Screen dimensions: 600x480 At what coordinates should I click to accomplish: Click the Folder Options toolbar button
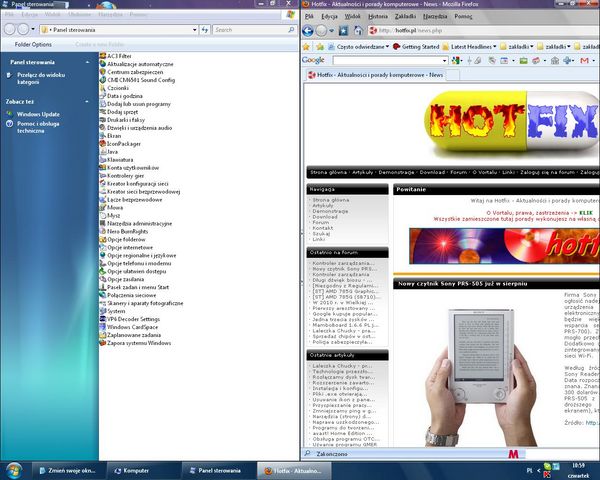click(x=33, y=44)
